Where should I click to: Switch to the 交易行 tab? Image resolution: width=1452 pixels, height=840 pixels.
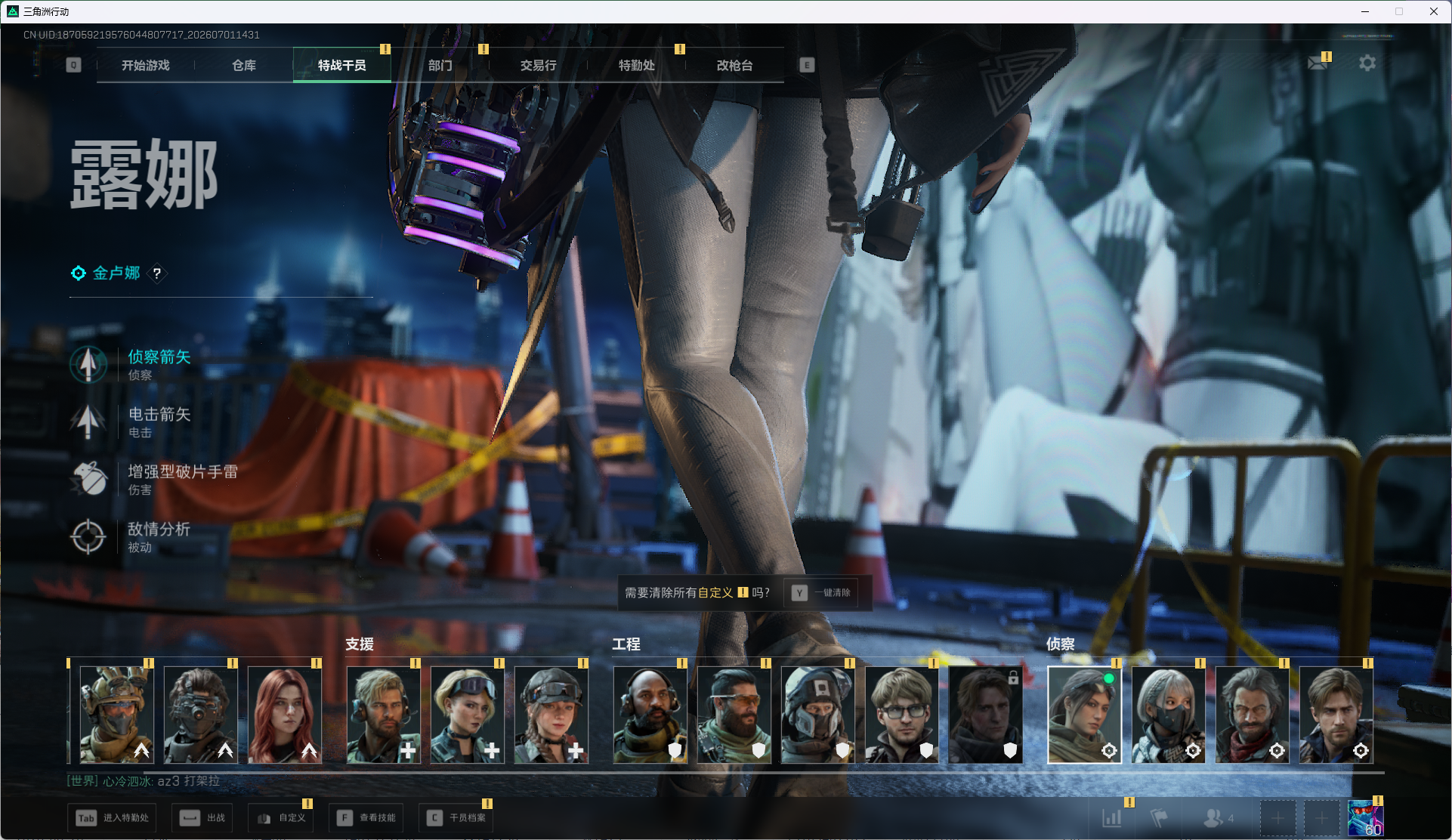[x=538, y=66]
